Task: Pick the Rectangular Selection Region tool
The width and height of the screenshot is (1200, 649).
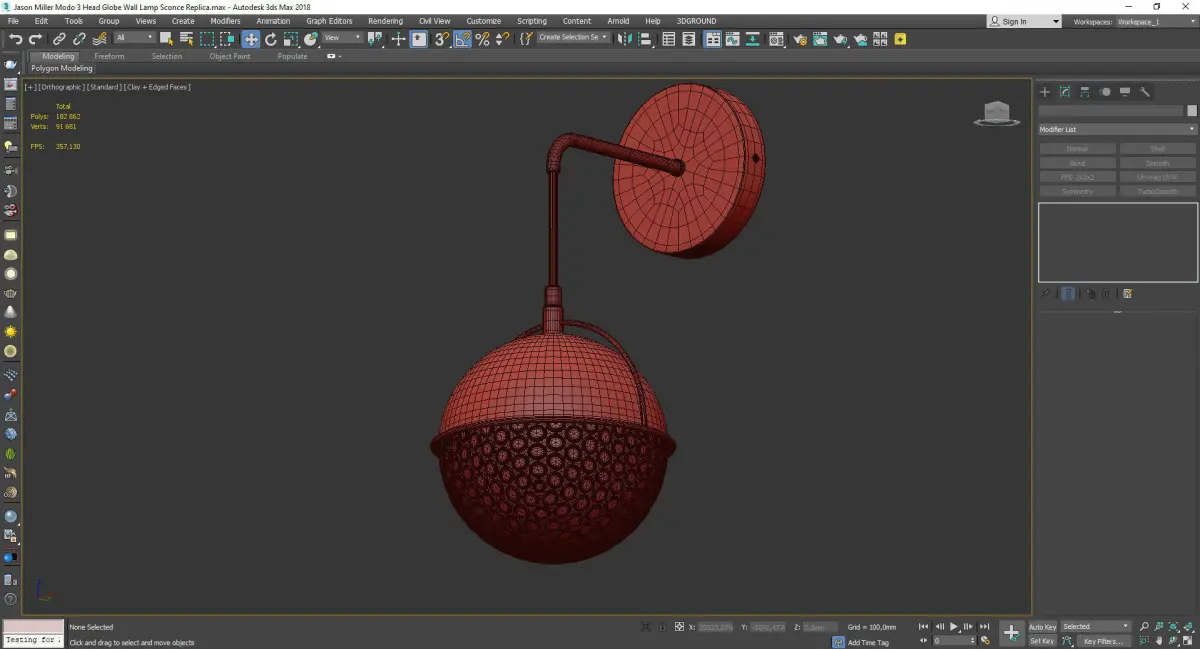Action: tap(207, 39)
